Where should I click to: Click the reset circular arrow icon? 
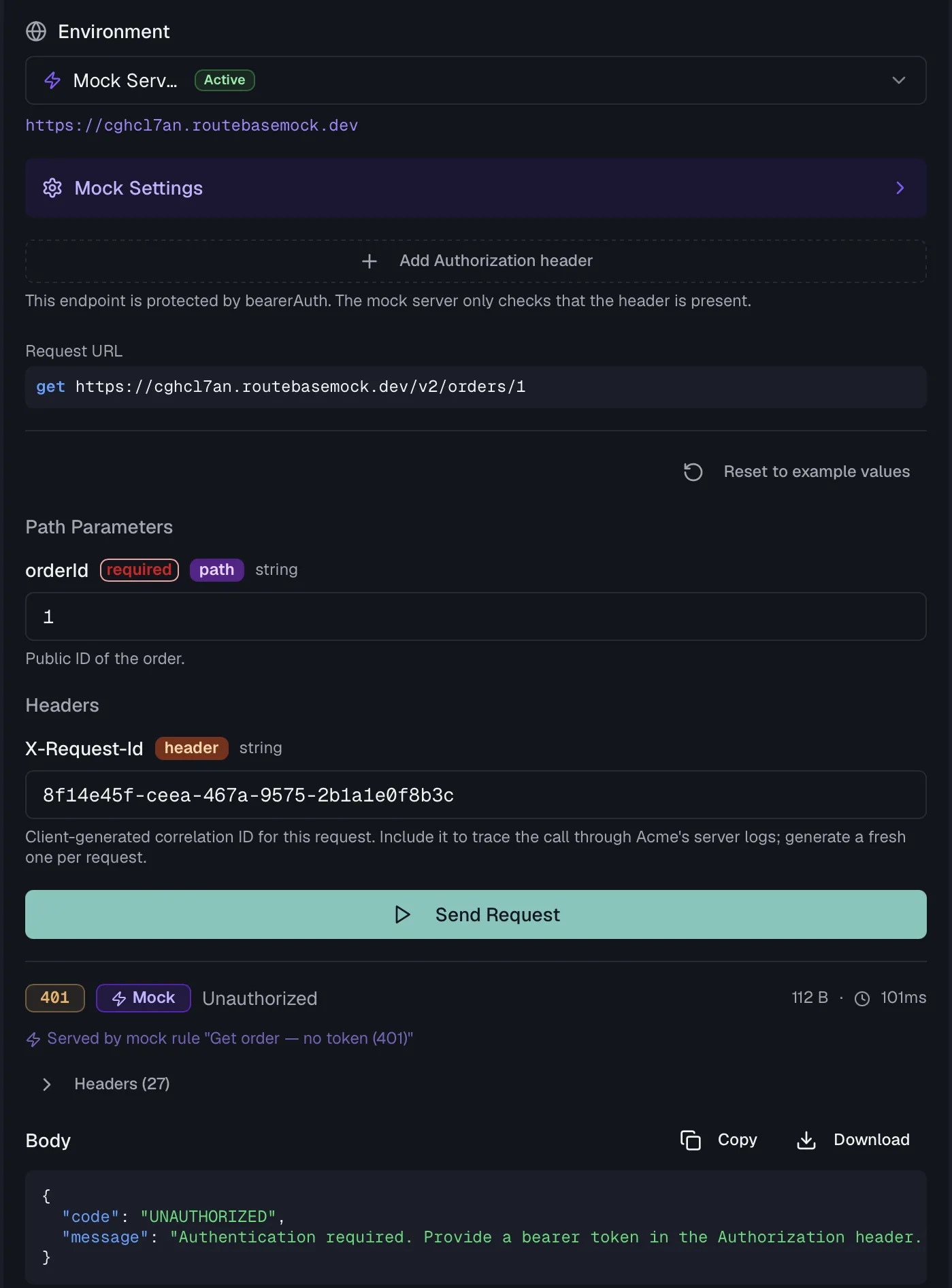coord(693,472)
